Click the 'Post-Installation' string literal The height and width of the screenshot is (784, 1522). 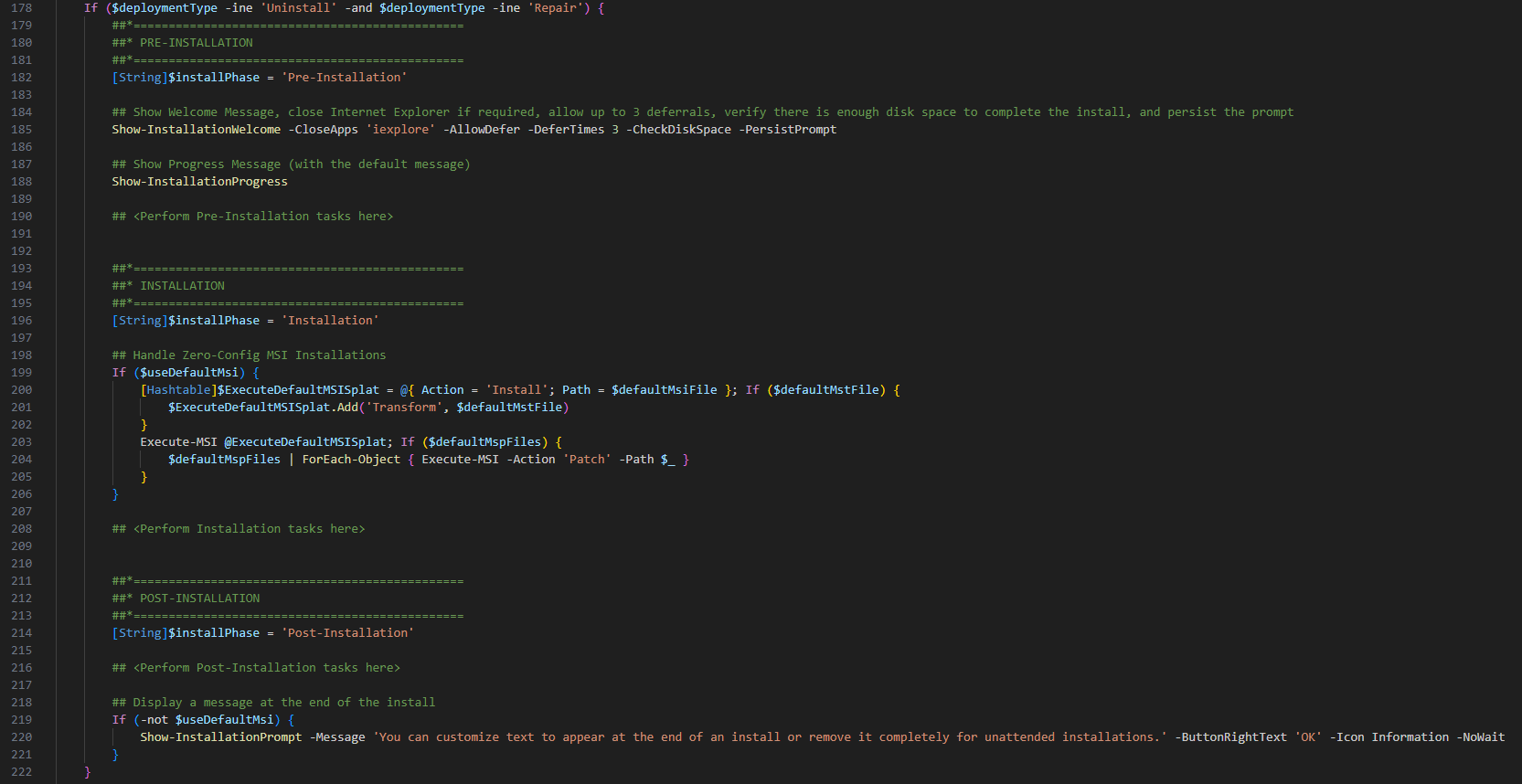point(347,633)
